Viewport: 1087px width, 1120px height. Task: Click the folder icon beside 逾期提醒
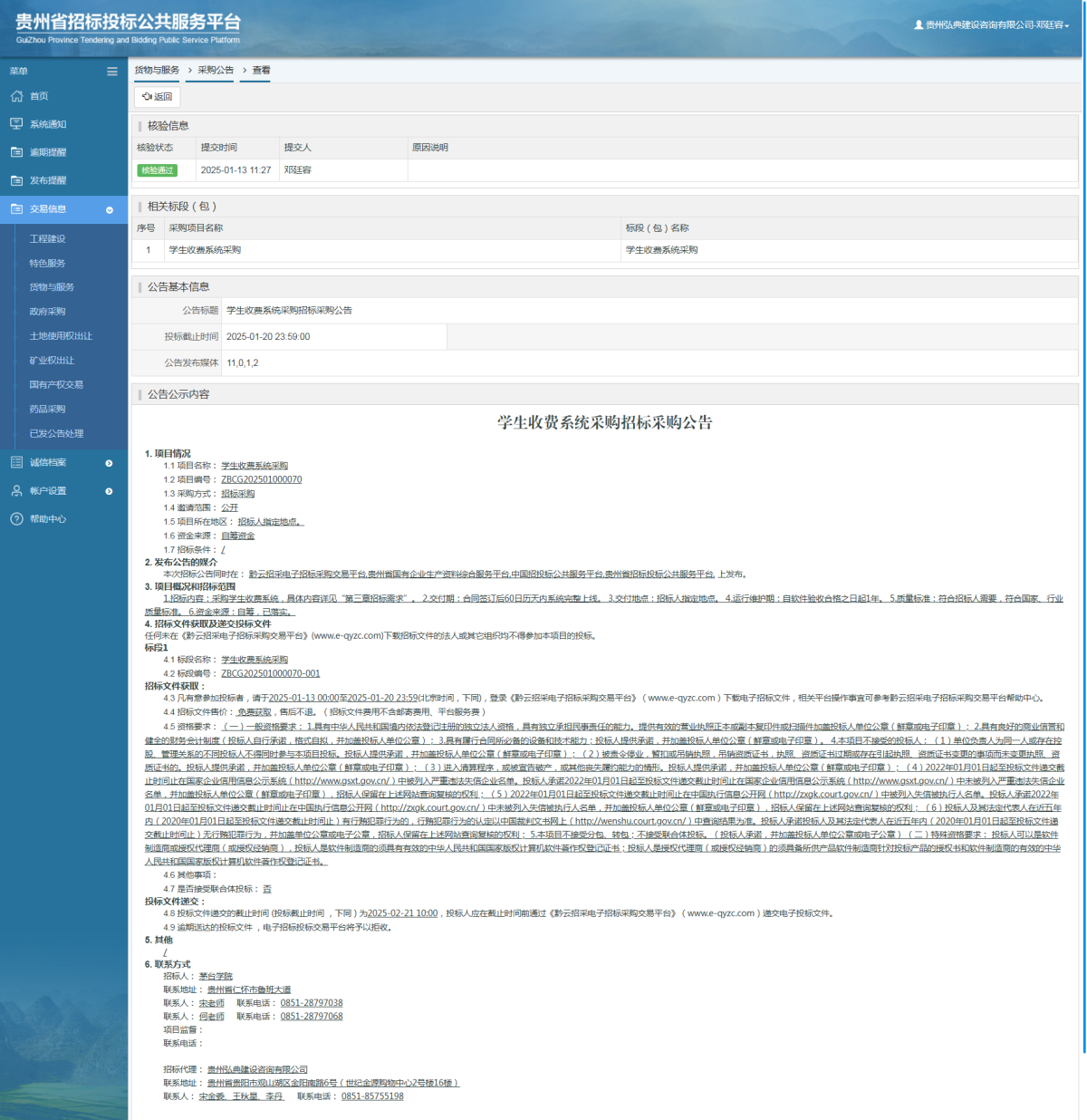tap(16, 152)
